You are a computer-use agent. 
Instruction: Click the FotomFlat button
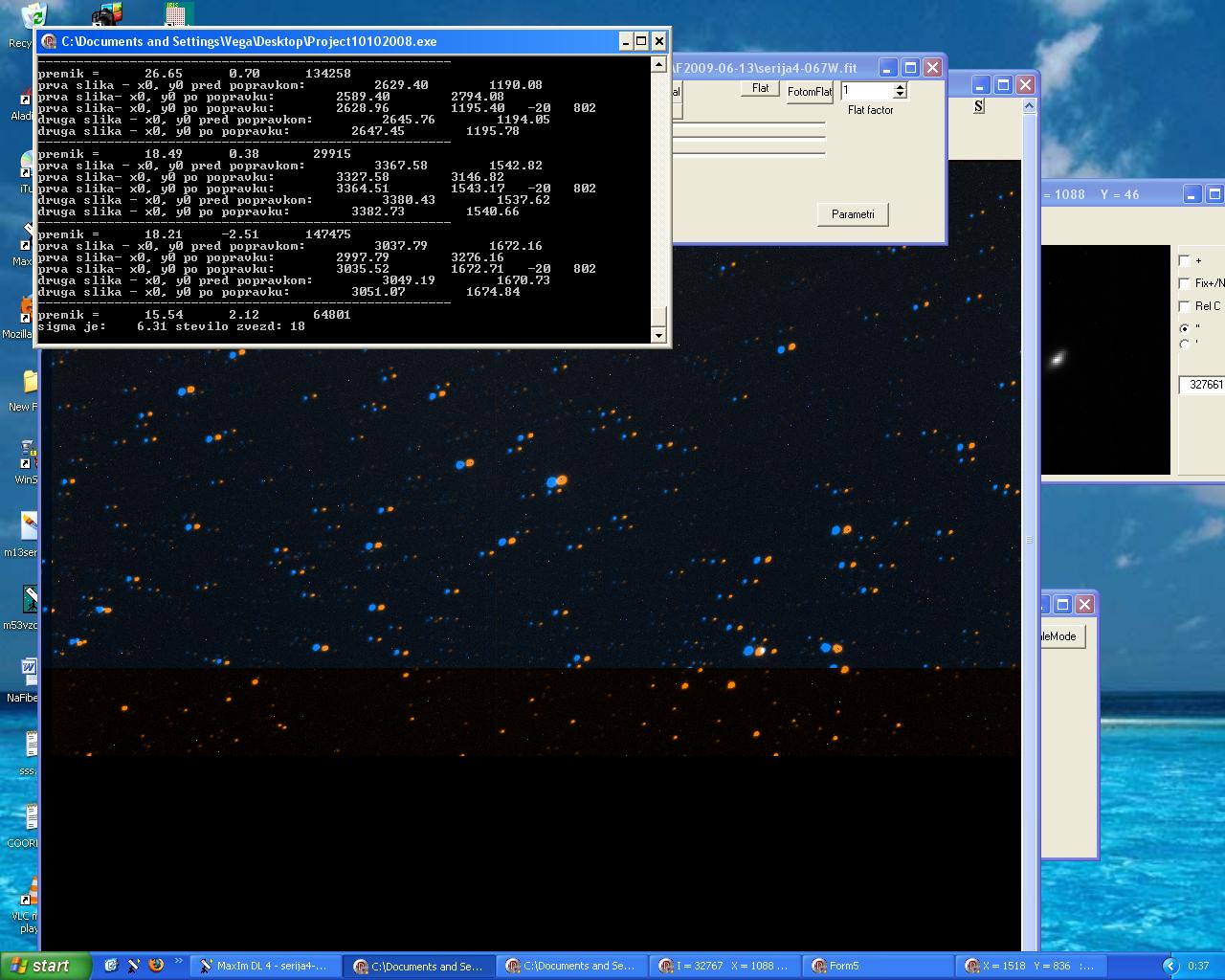[810, 92]
